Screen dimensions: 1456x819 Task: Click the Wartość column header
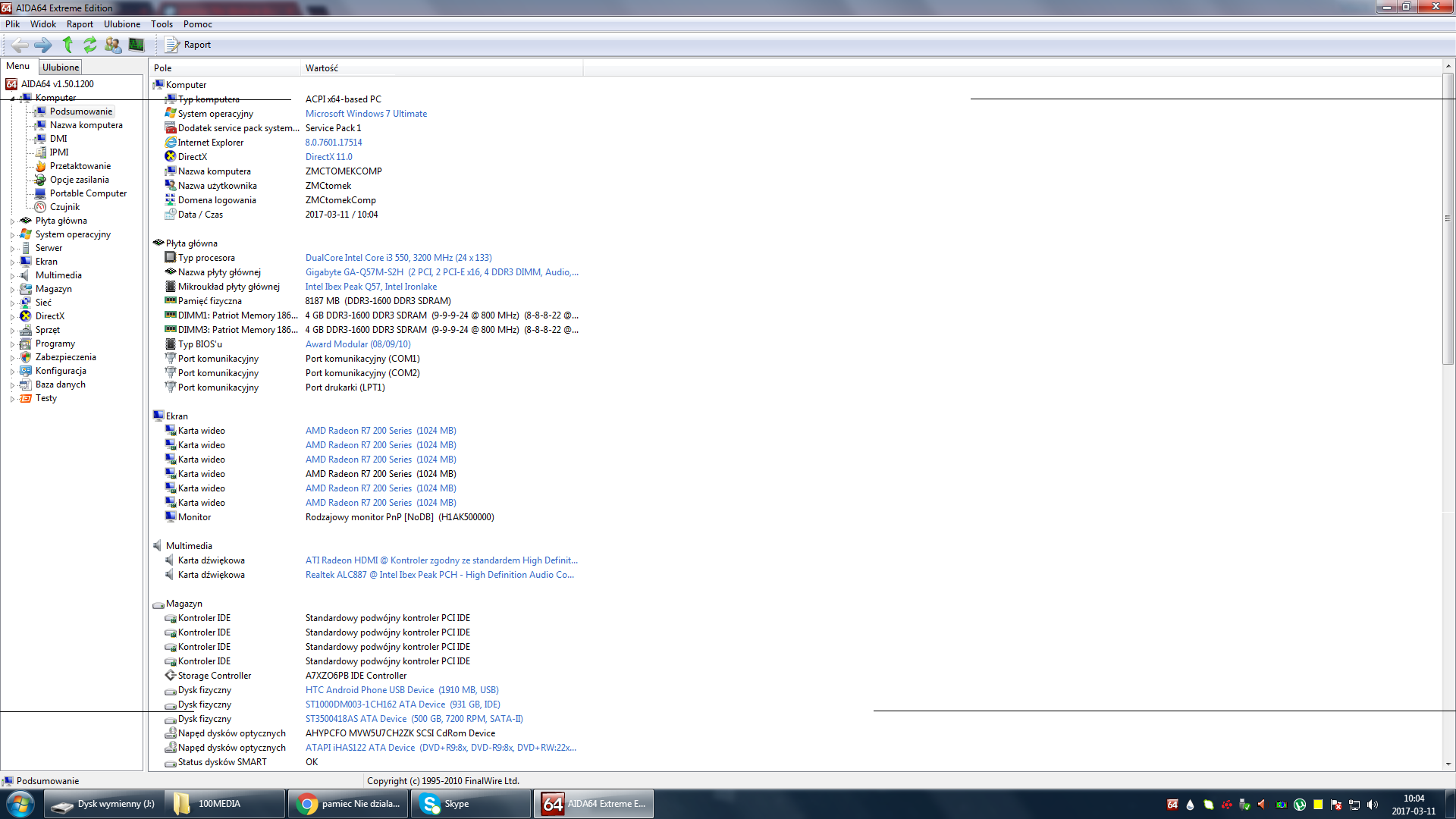(x=442, y=68)
